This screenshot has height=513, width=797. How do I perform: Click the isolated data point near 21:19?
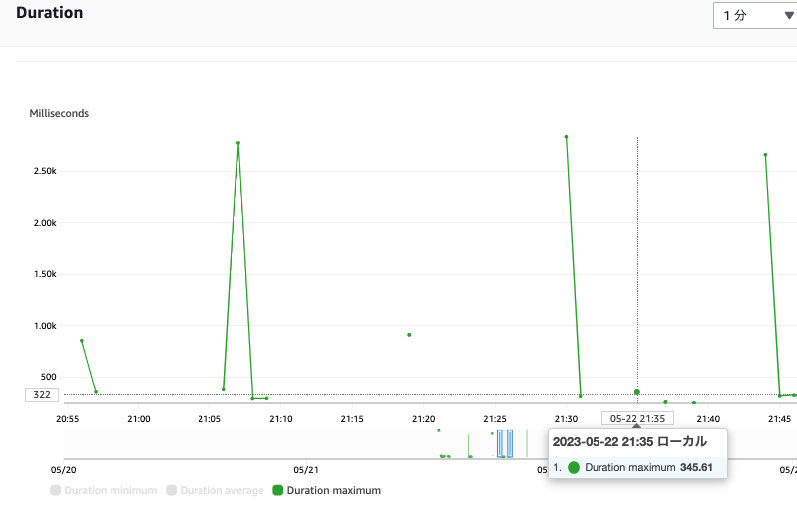coord(409,335)
